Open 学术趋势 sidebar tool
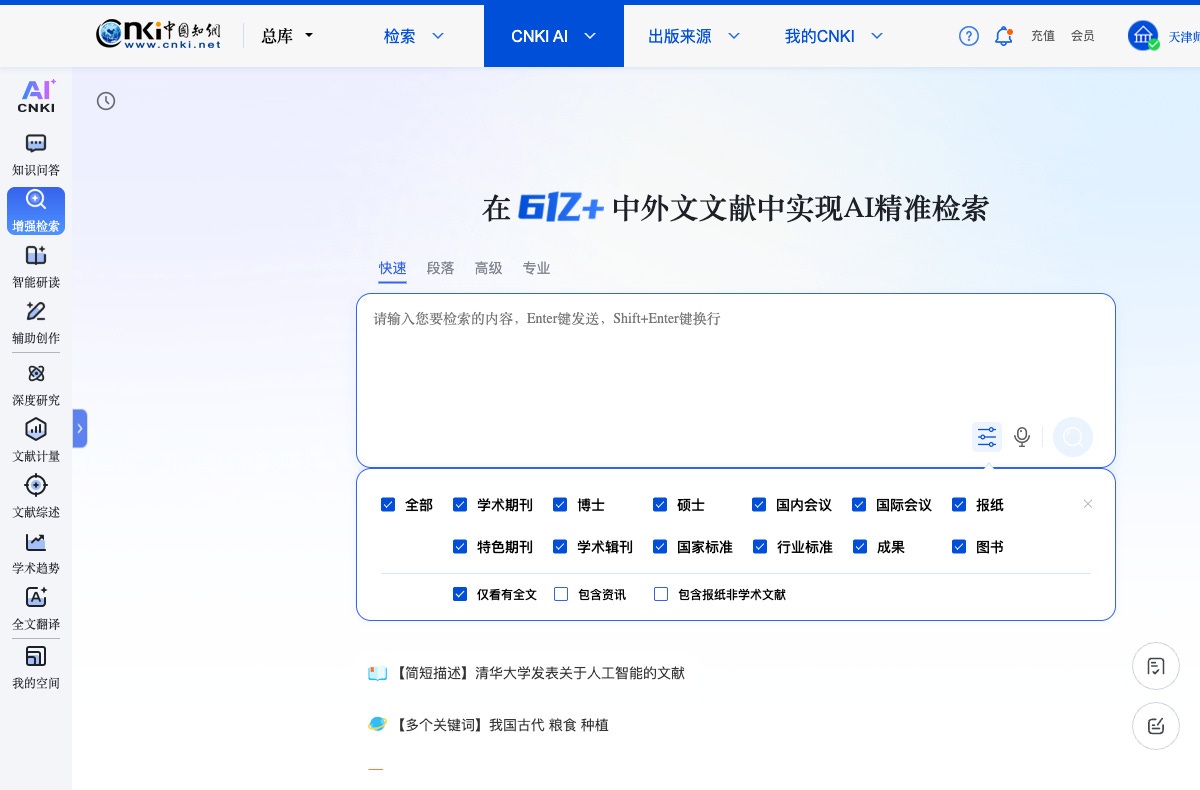Viewport: 1200px width, 790px height. (36, 553)
